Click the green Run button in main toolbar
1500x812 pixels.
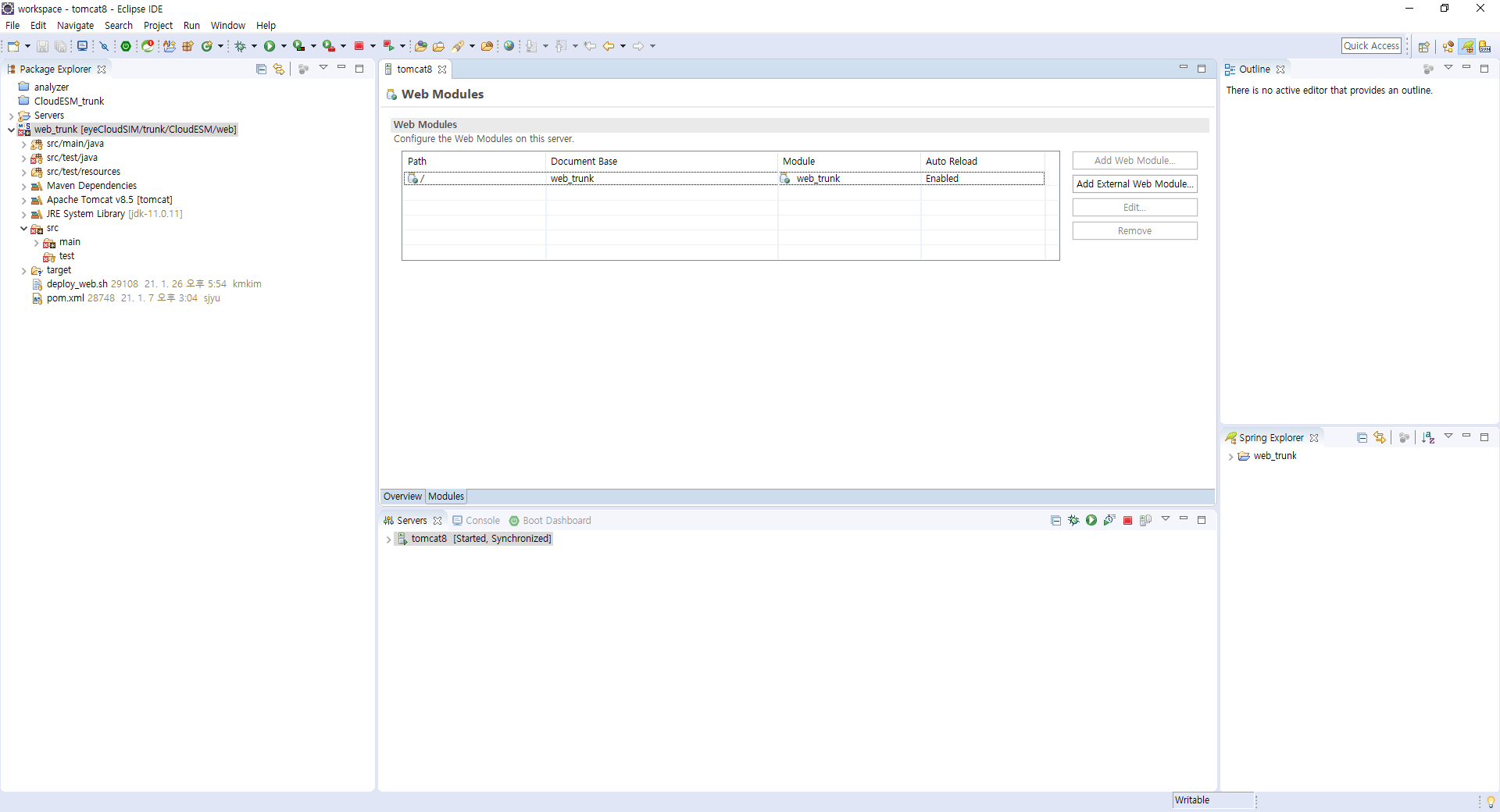click(x=270, y=46)
